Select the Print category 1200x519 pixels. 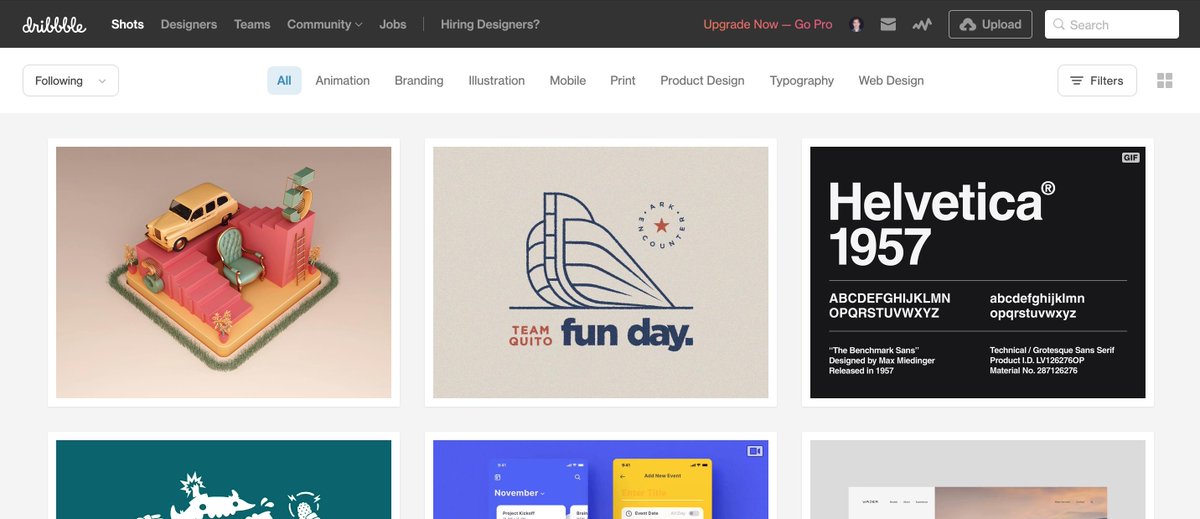coord(623,81)
